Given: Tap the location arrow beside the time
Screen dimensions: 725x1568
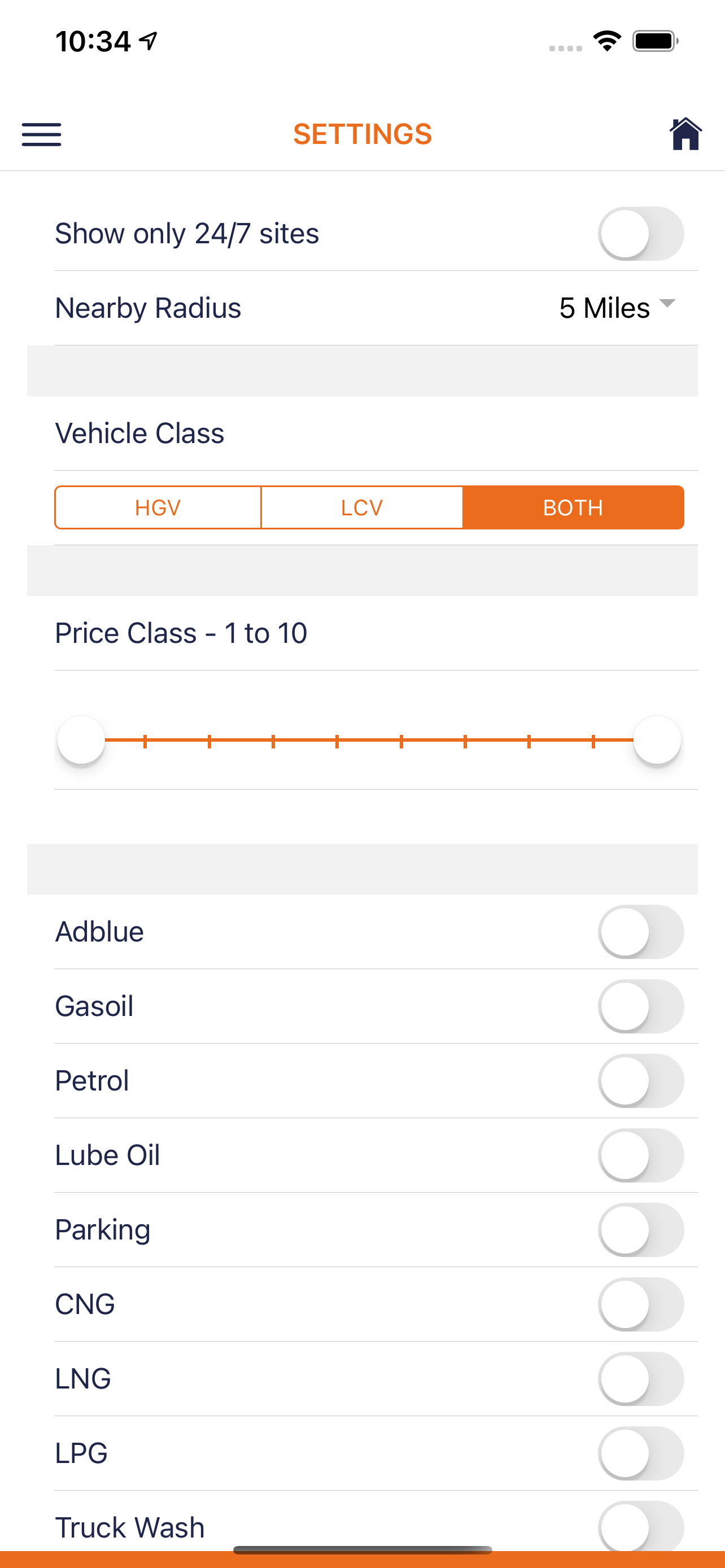Looking at the screenshot, I should coord(149,41).
